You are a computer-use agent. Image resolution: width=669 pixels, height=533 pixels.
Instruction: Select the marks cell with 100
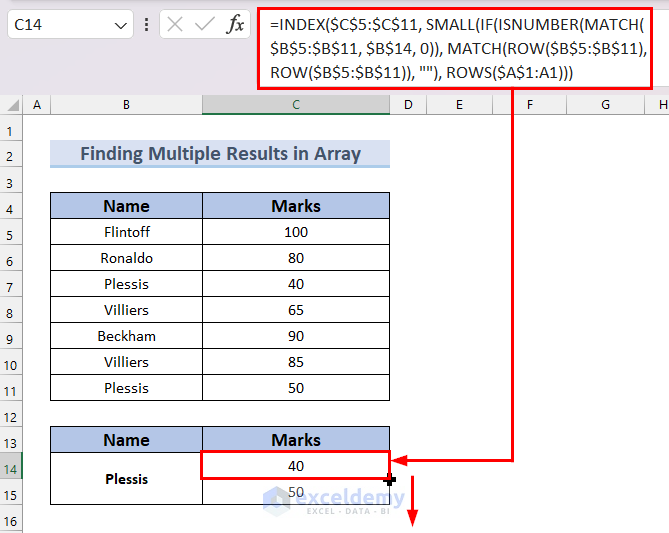296,232
